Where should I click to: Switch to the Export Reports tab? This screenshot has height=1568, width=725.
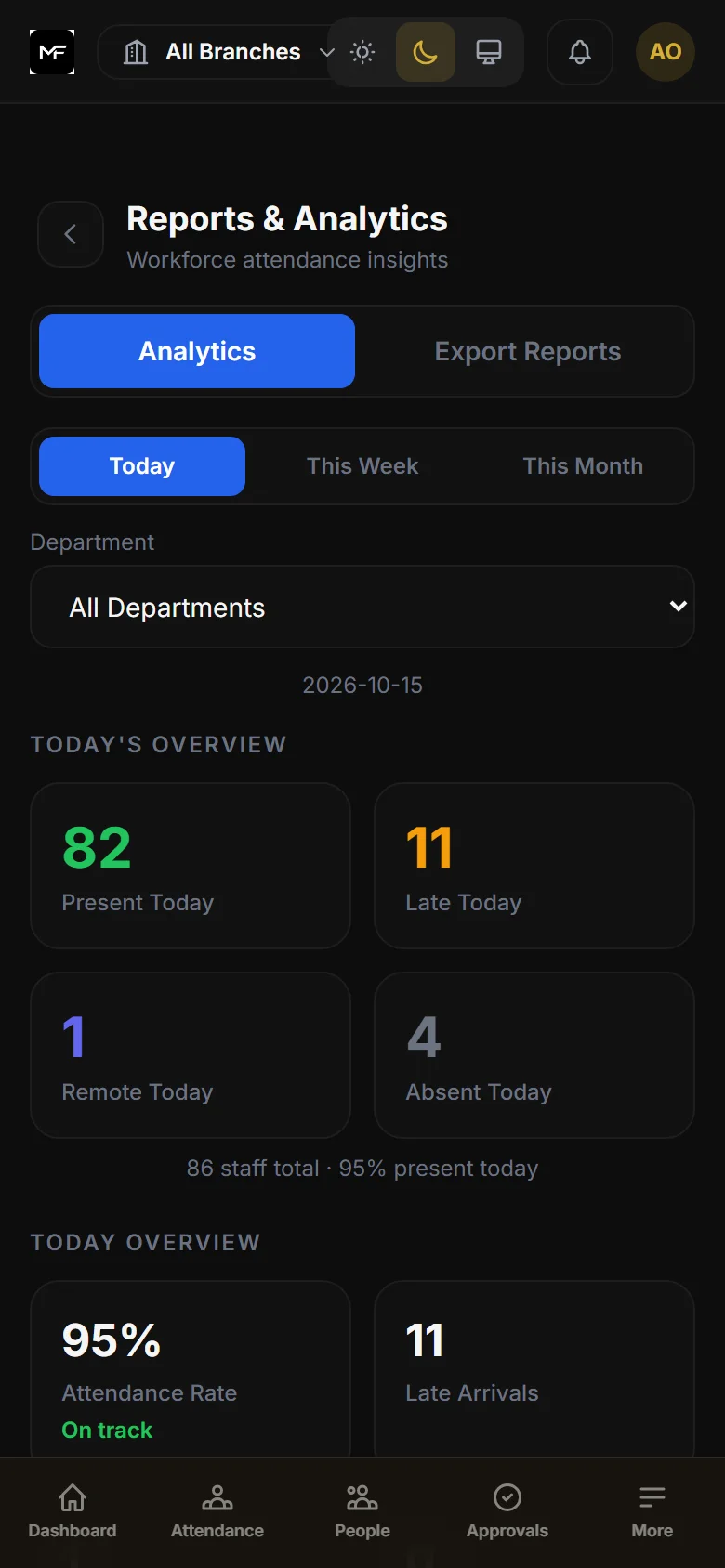528,351
